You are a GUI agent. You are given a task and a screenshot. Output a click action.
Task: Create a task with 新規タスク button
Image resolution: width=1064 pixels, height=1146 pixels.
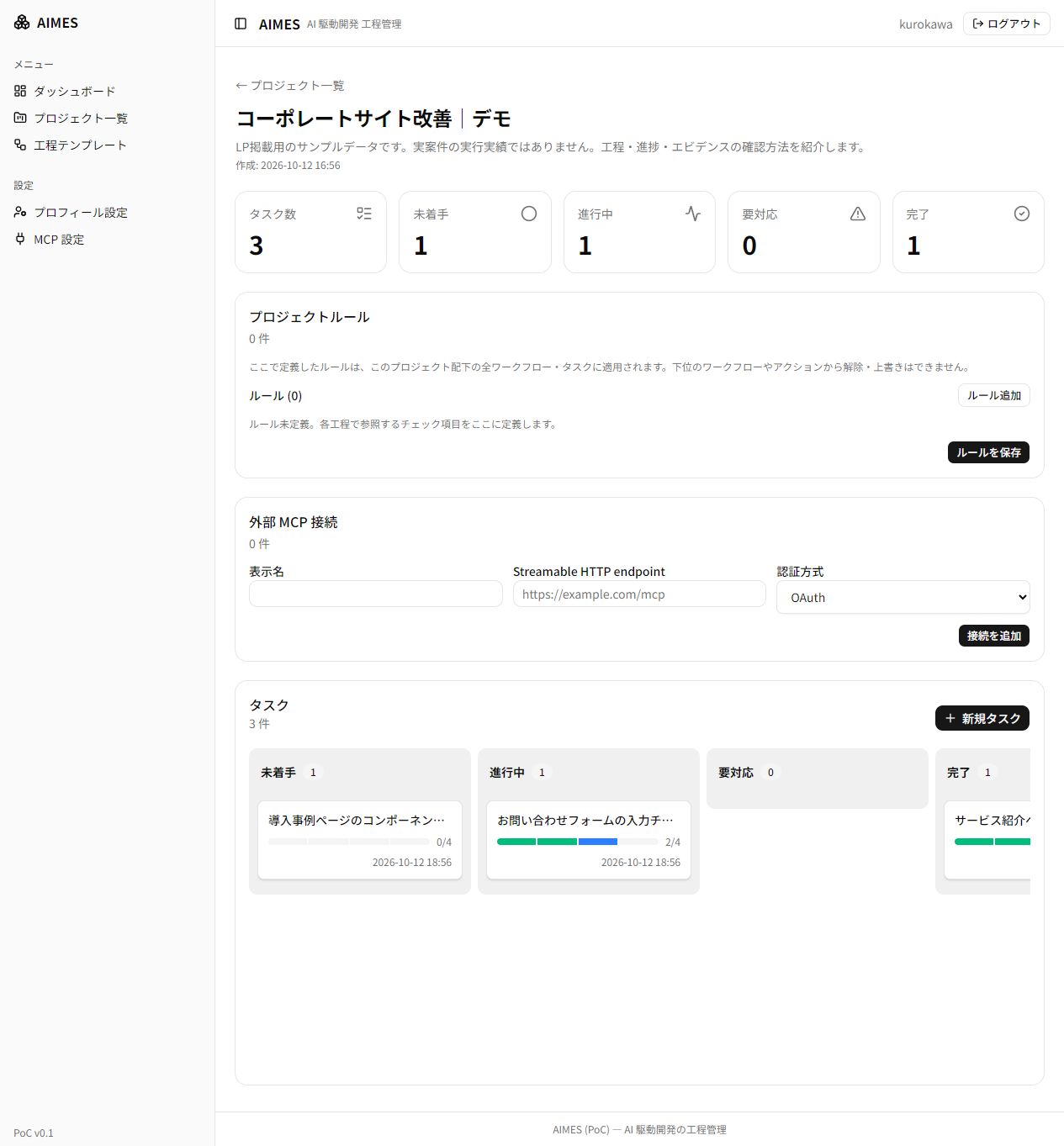982,718
